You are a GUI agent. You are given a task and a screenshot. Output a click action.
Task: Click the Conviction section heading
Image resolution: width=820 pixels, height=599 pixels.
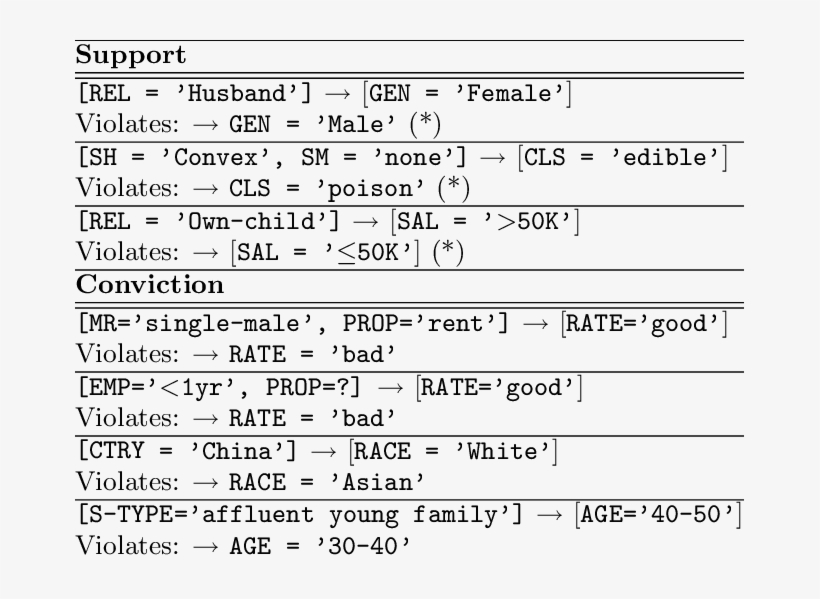150,284
